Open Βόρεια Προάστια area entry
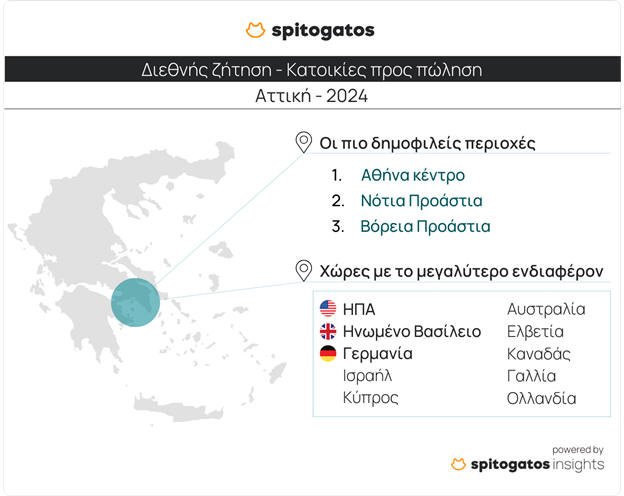The height and width of the screenshot is (496, 624). 425,226
